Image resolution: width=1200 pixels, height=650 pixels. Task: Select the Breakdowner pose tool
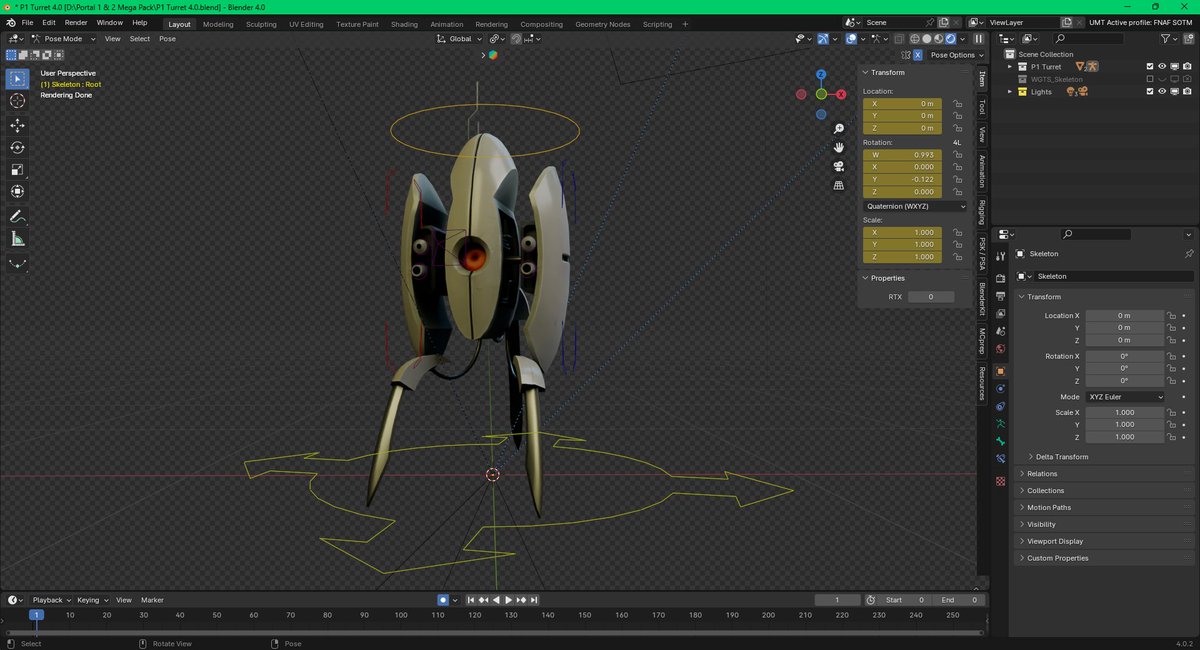(17, 264)
